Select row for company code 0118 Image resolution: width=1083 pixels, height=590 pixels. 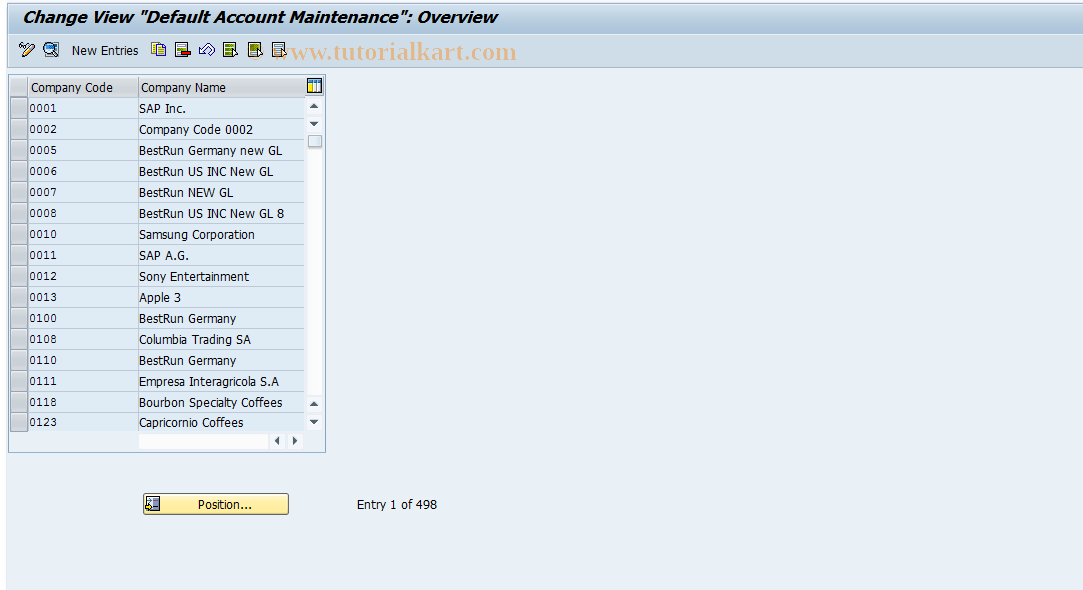tap(19, 402)
